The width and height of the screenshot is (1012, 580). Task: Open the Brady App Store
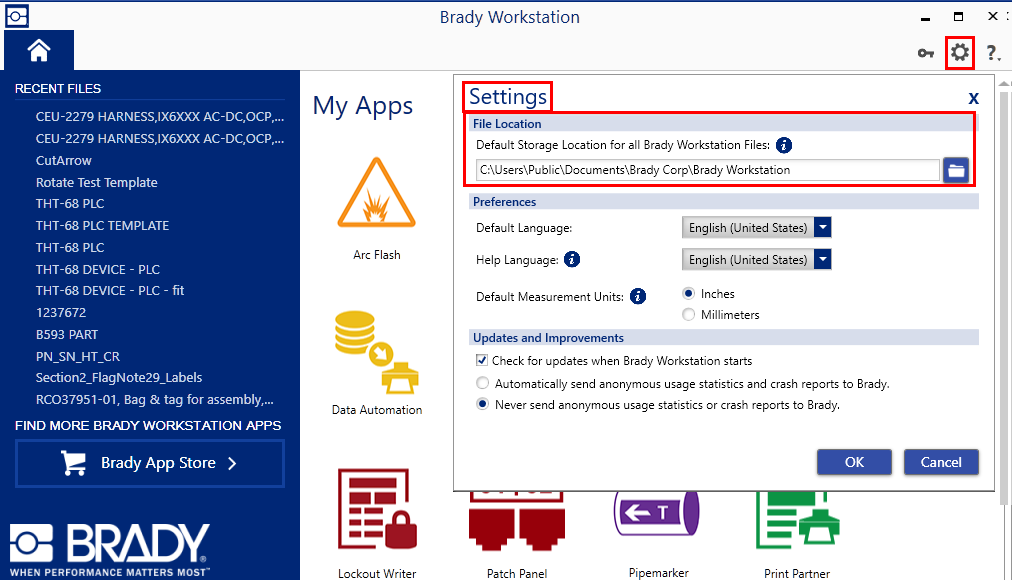coord(150,463)
